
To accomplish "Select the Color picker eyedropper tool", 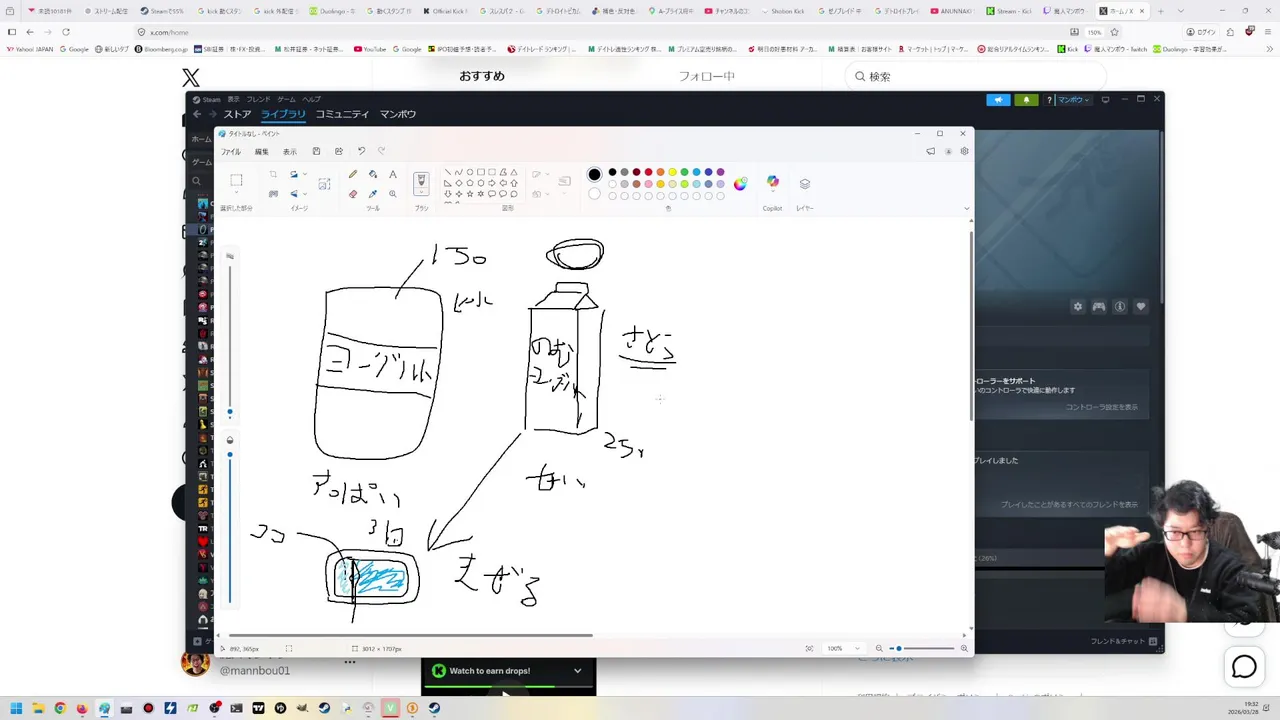I will click(373, 194).
